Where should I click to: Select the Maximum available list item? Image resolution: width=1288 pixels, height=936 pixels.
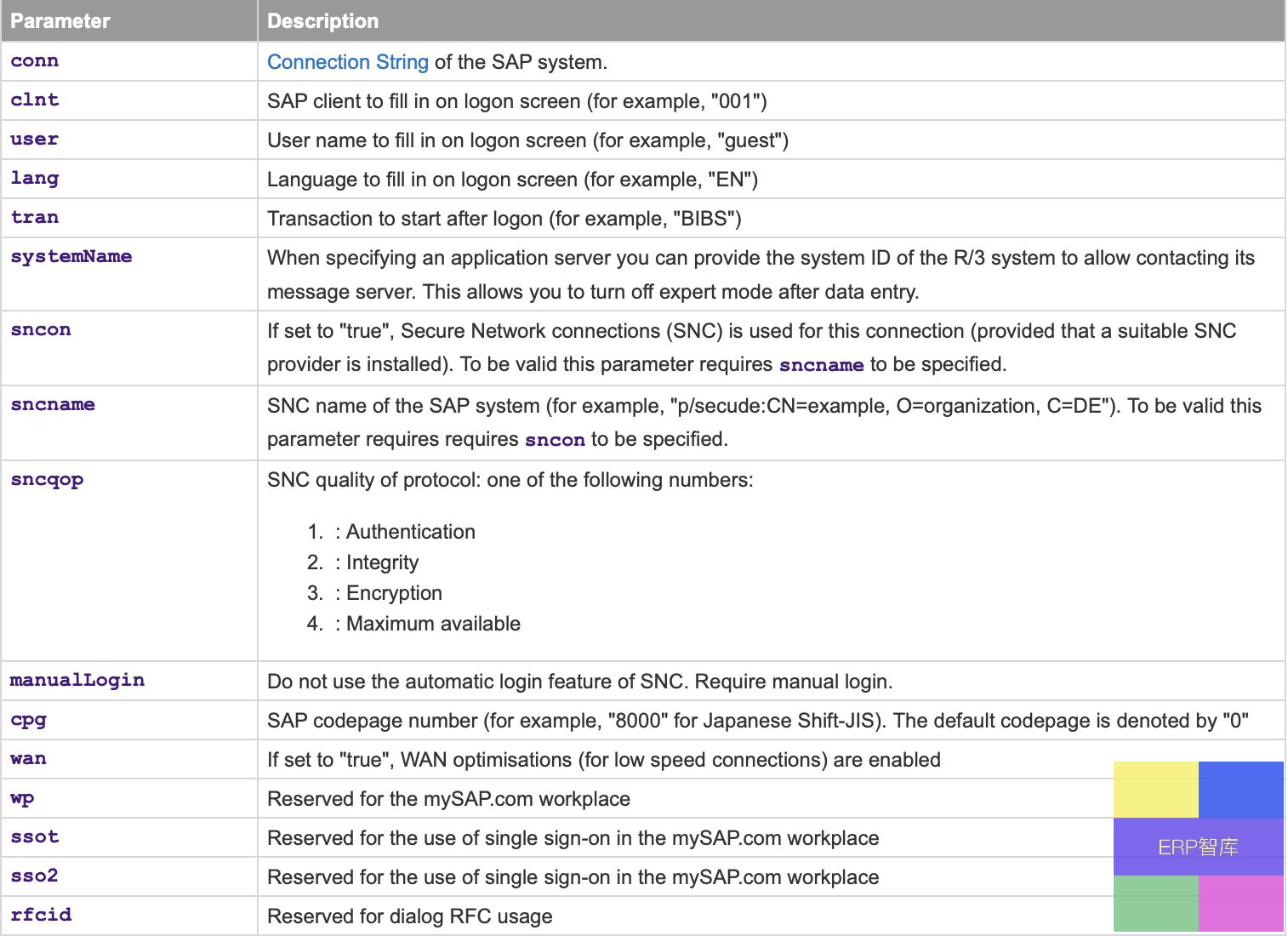433,624
